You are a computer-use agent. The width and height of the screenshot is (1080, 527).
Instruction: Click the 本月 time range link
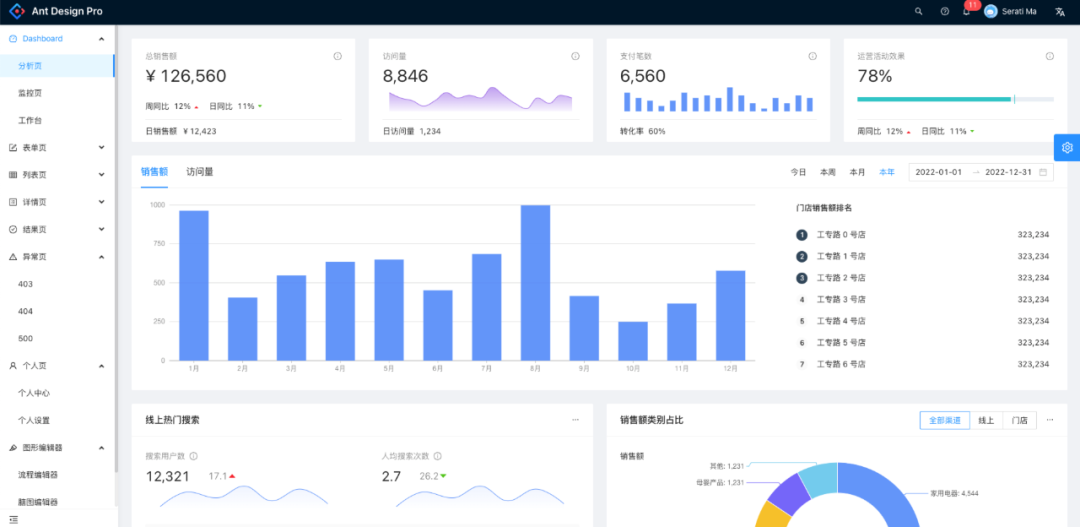pos(857,172)
